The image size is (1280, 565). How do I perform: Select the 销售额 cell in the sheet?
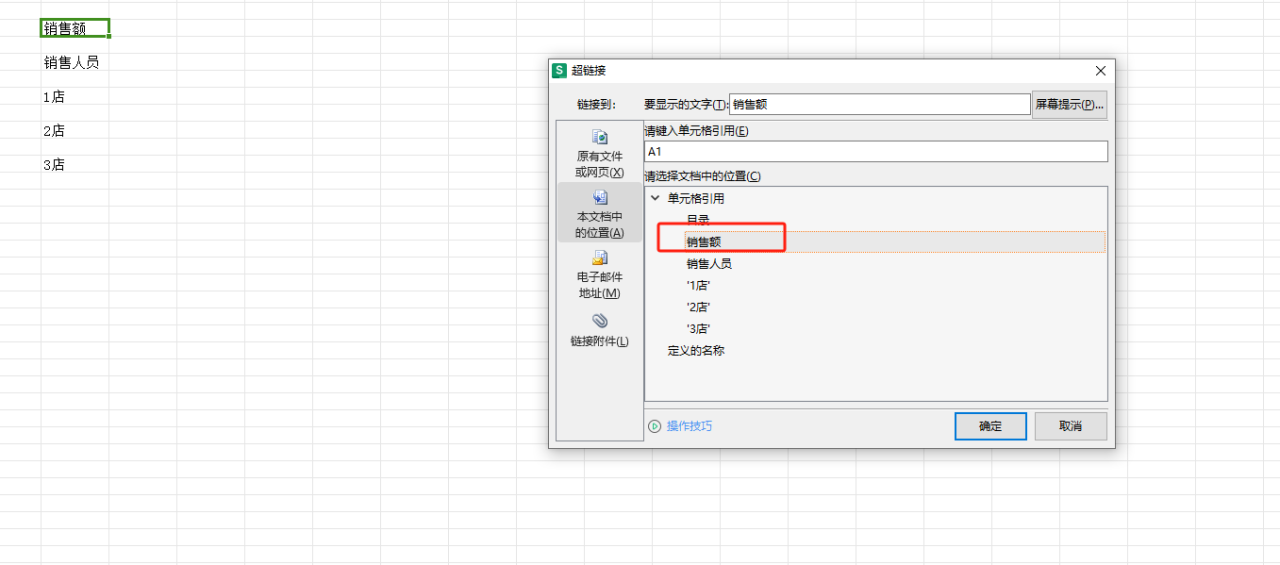(x=75, y=28)
